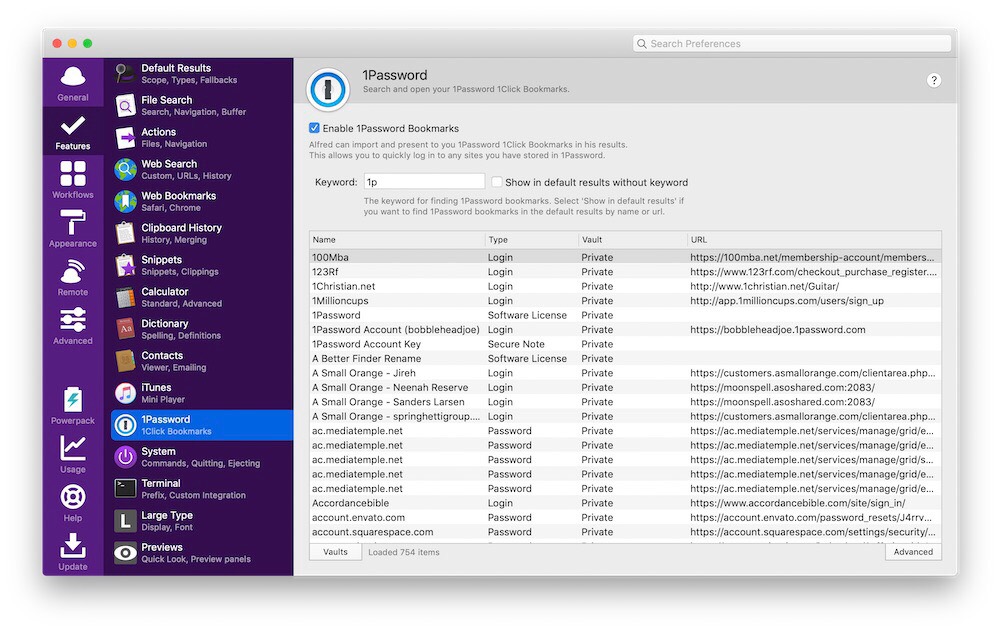Select the 100Mba row
The height and width of the screenshot is (632, 1000).
(625, 257)
